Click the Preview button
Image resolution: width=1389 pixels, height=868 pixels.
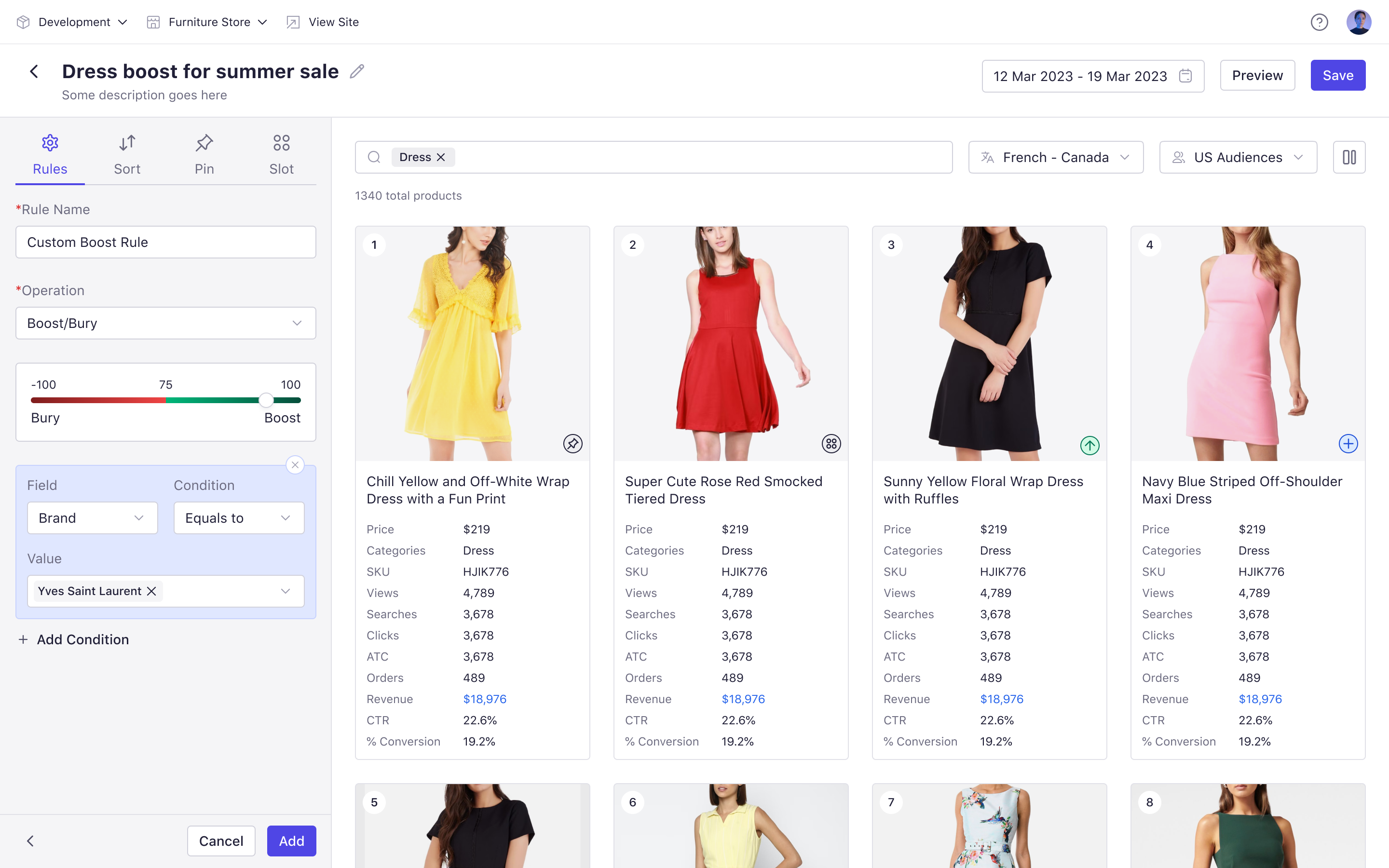click(x=1256, y=75)
